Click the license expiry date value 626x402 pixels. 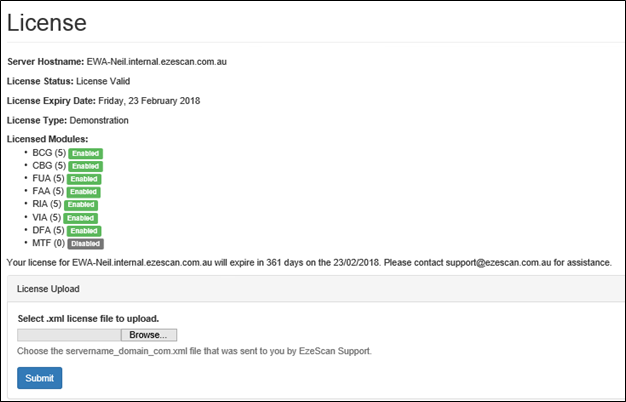click(157, 101)
